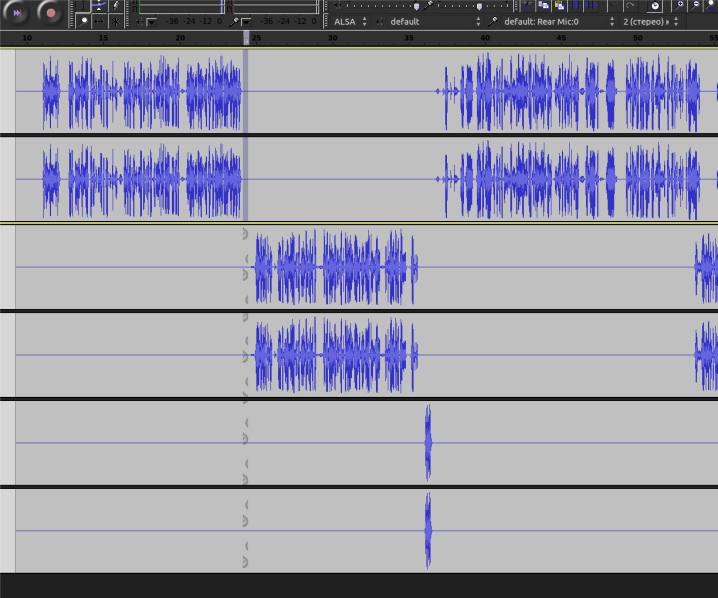Click the playback level meter bar

click(180, 6)
